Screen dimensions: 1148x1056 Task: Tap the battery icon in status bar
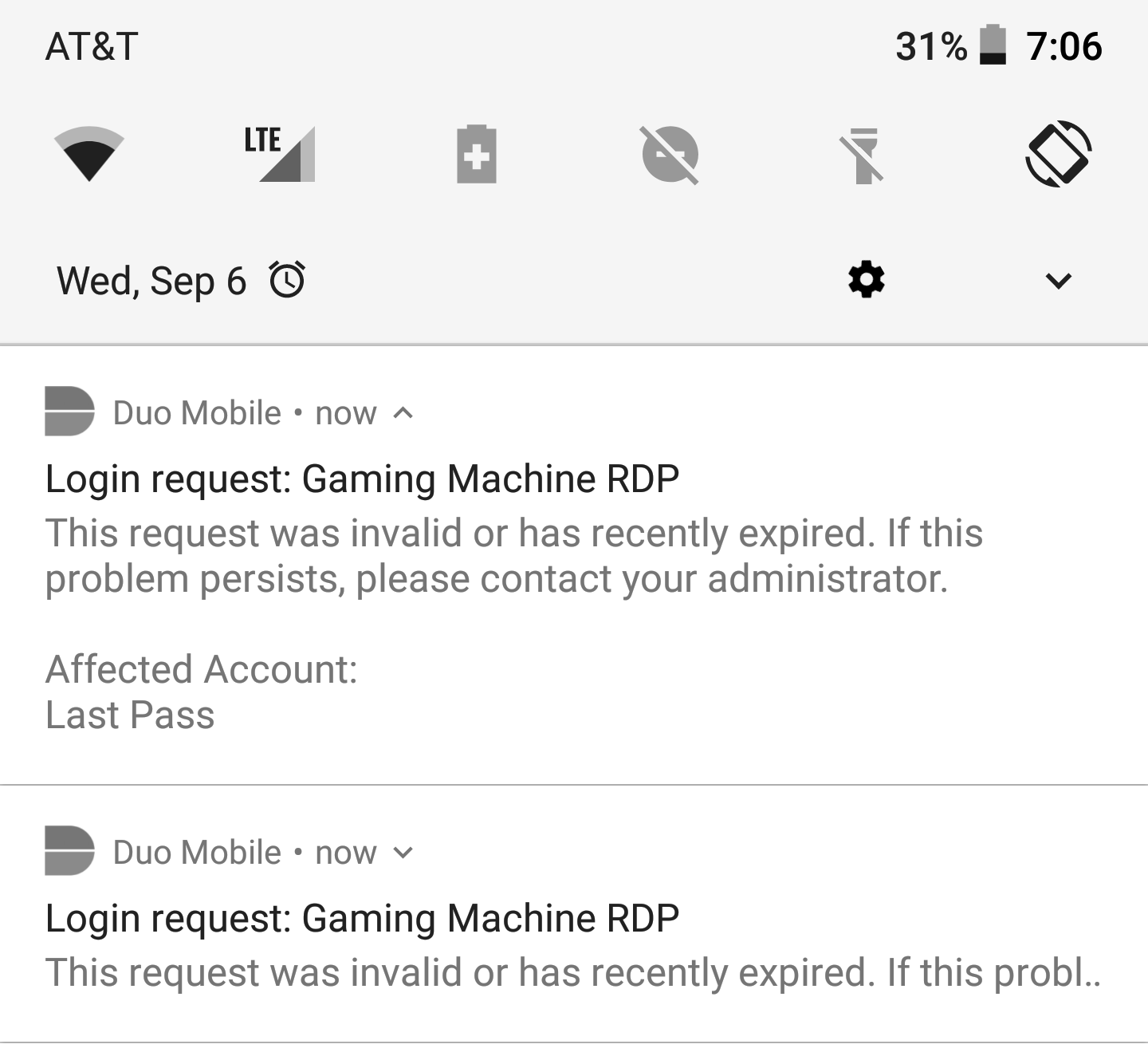pos(992,45)
